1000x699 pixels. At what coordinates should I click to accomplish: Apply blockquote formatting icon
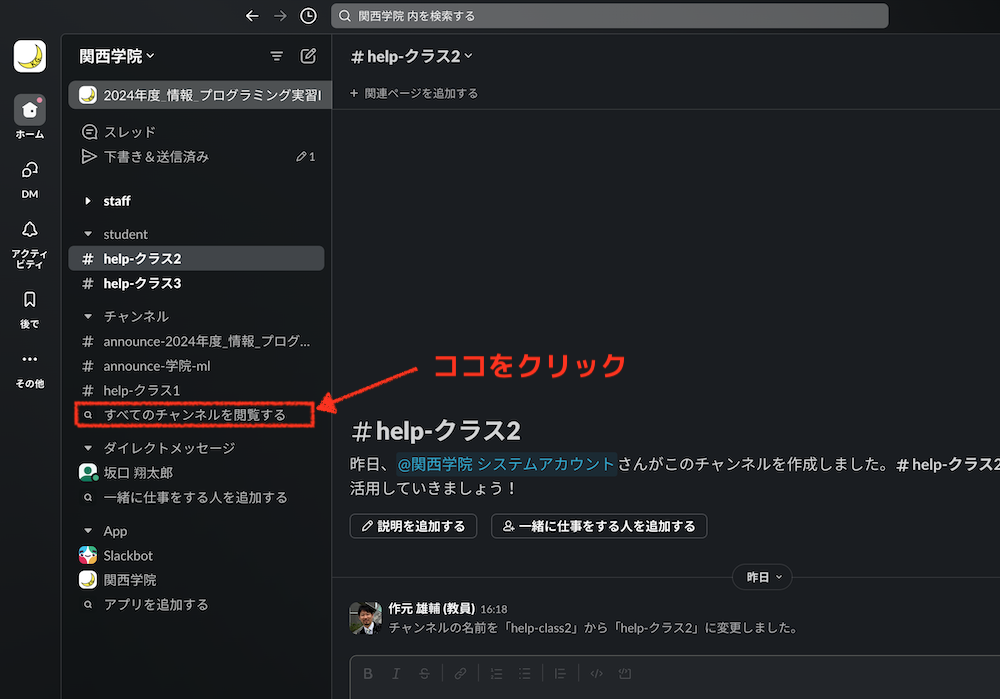point(561,673)
